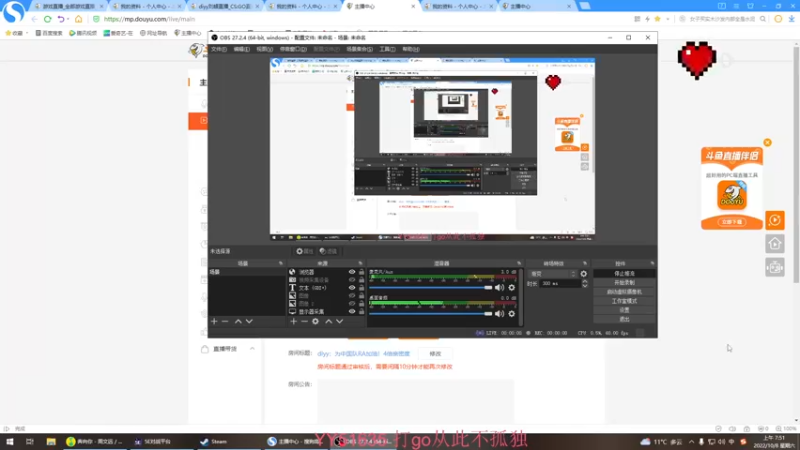Toggle the lock on the 文本 (GDI+) source
This screenshot has height=450, width=800.
pos(361,288)
